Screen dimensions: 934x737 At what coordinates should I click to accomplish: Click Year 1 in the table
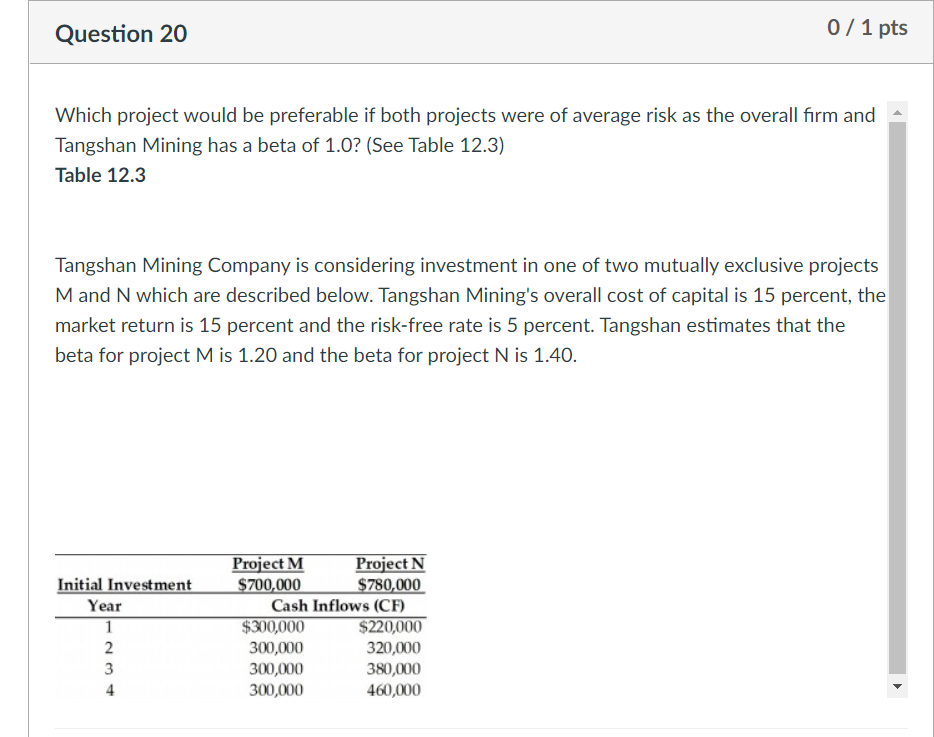(x=106, y=626)
